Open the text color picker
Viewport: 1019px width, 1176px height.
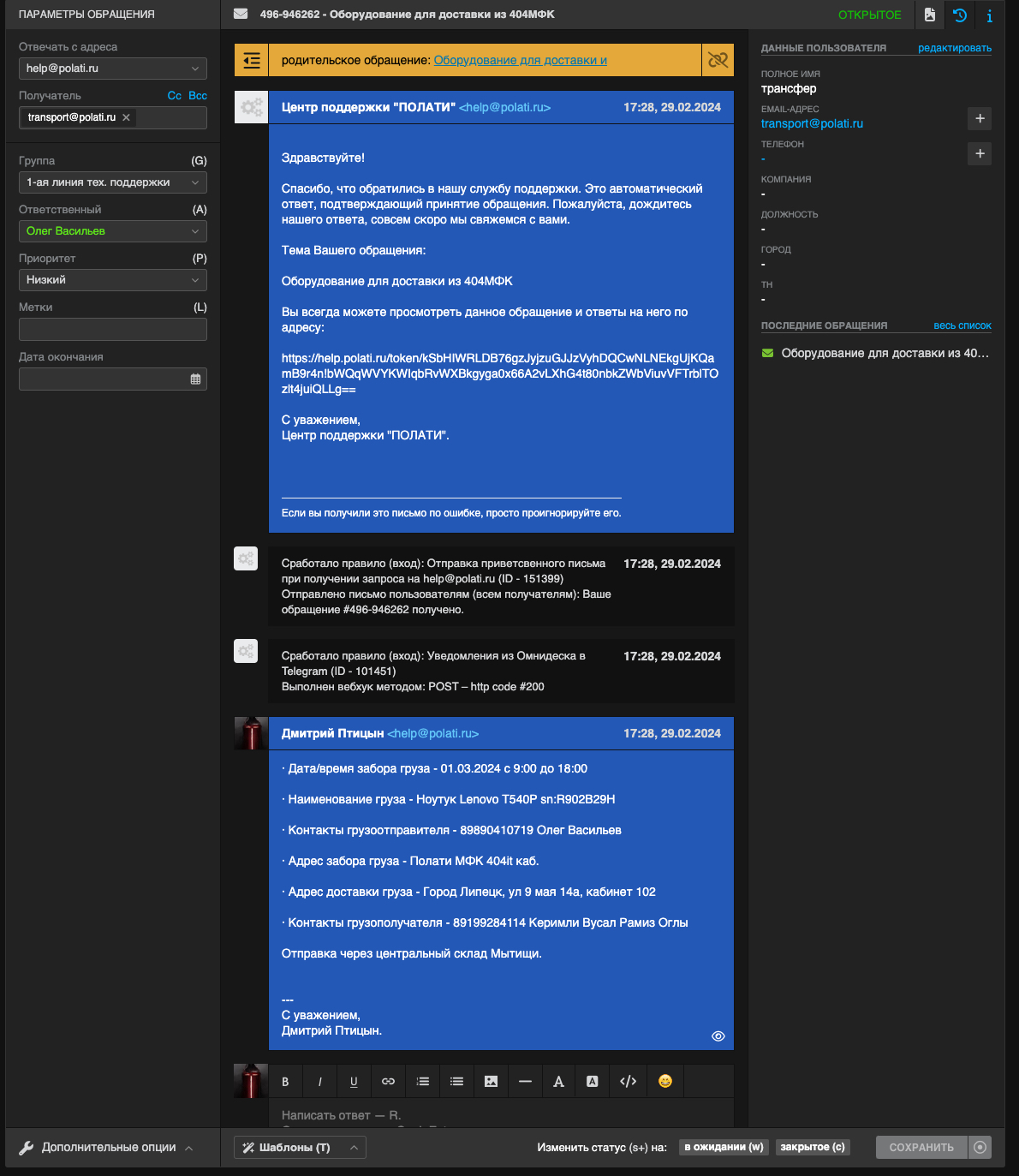[x=558, y=1082]
